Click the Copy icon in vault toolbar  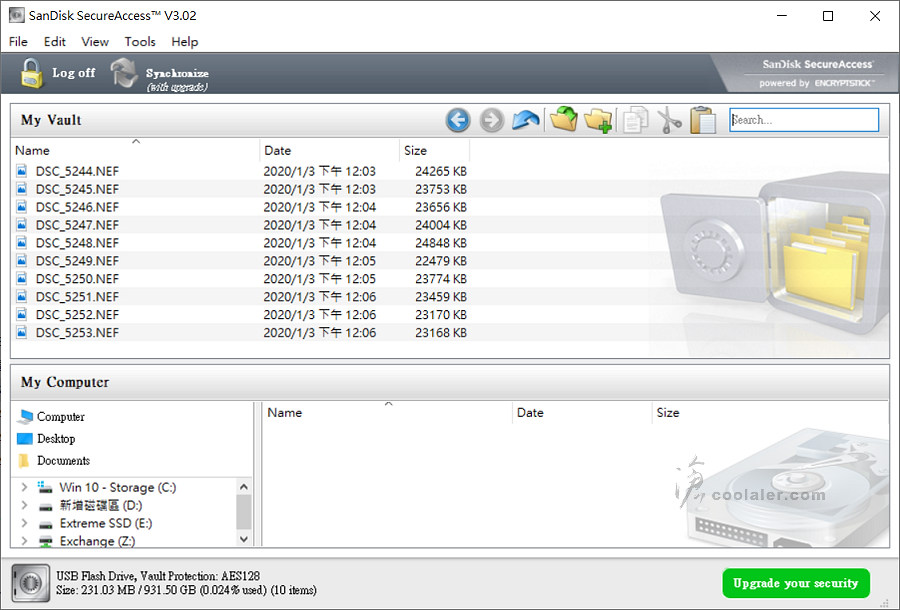(x=635, y=120)
